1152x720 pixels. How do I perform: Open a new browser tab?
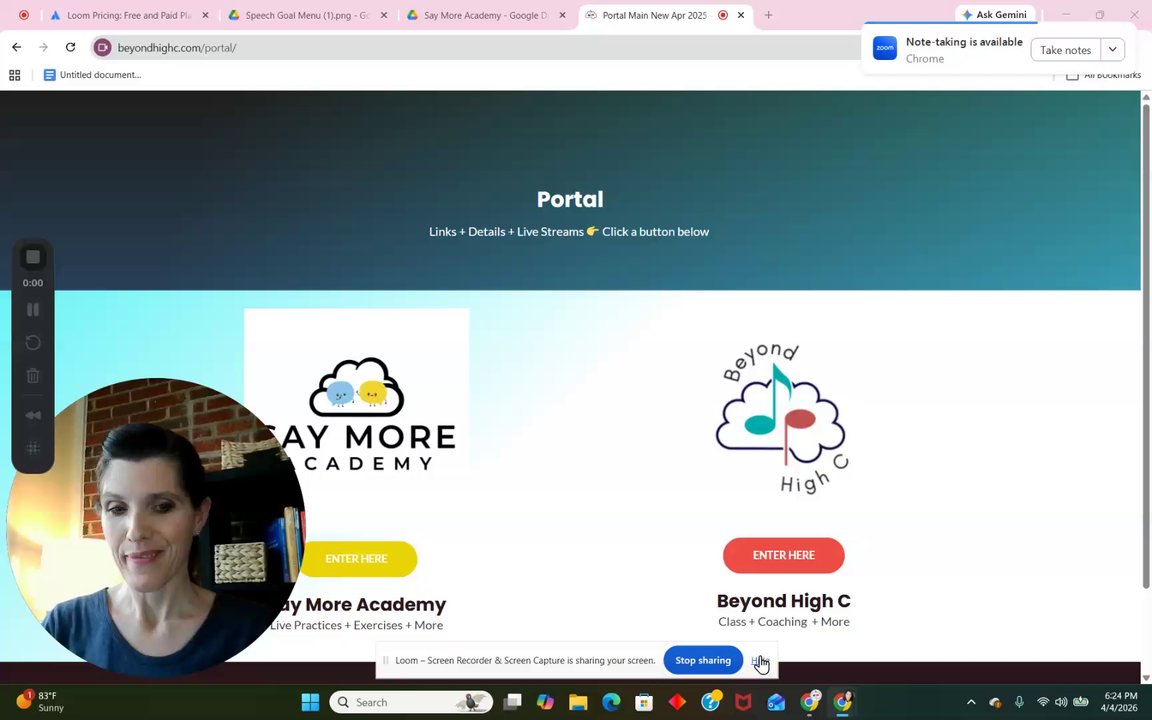click(x=768, y=15)
